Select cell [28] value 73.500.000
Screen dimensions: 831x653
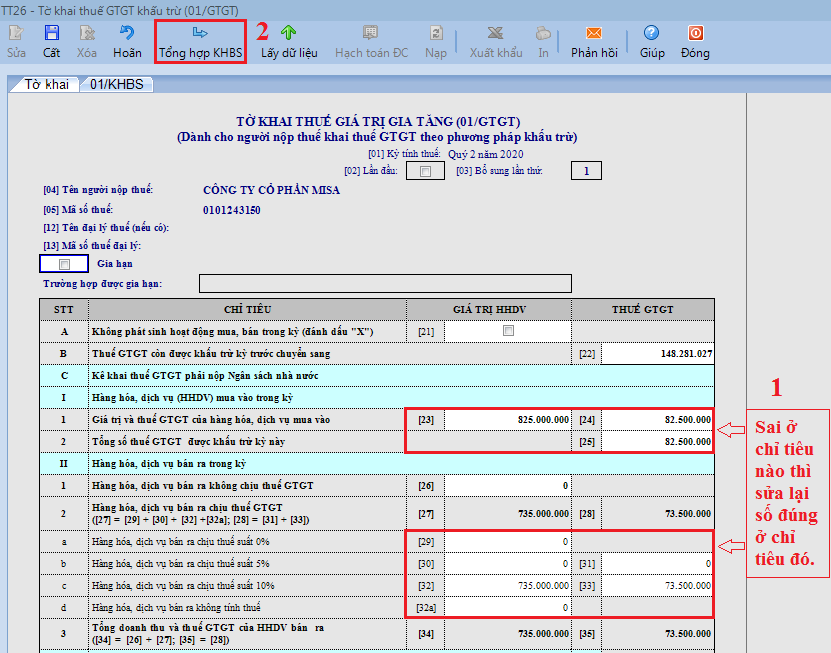[657, 514]
